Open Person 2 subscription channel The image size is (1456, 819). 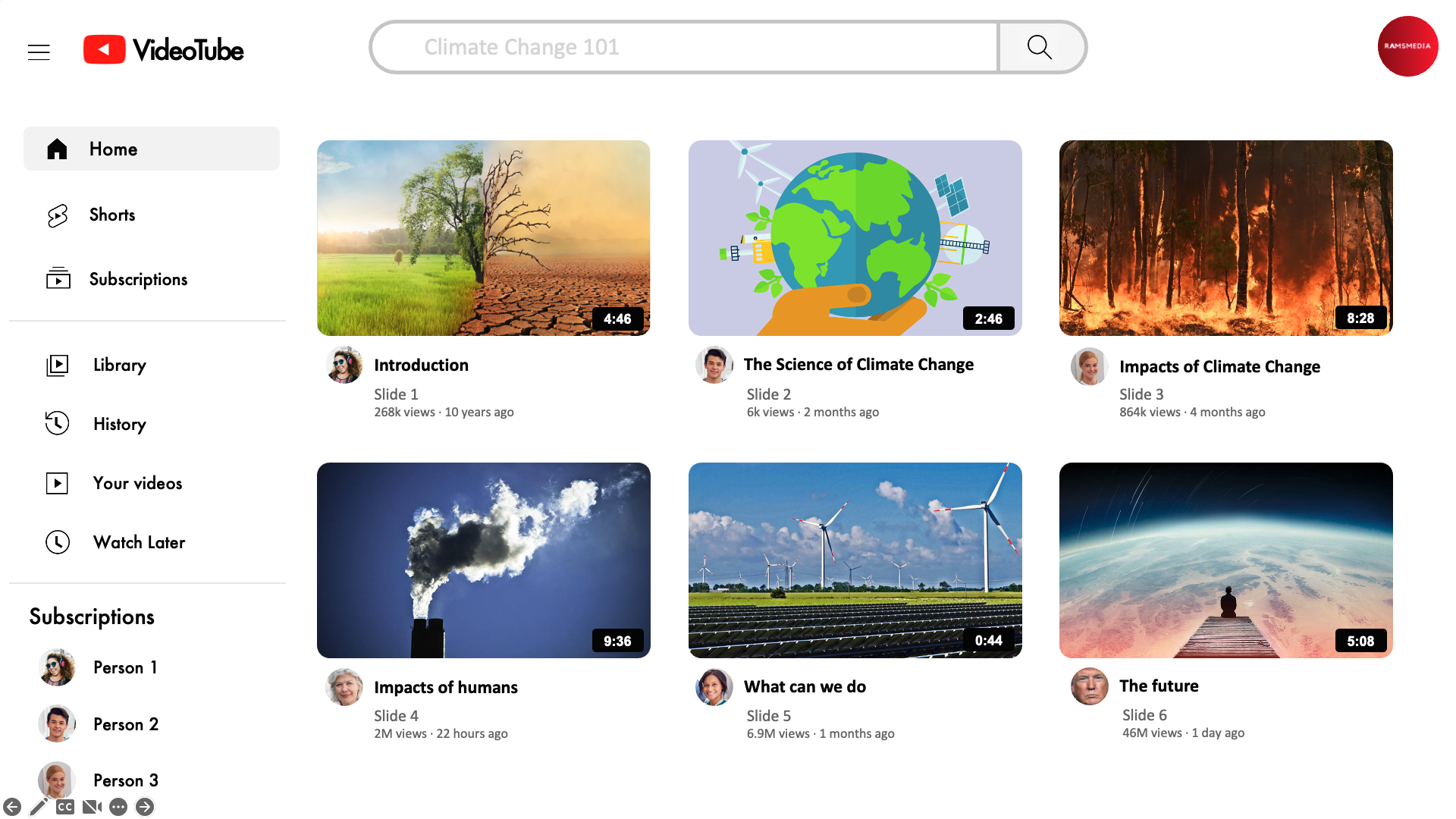(x=125, y=724)
